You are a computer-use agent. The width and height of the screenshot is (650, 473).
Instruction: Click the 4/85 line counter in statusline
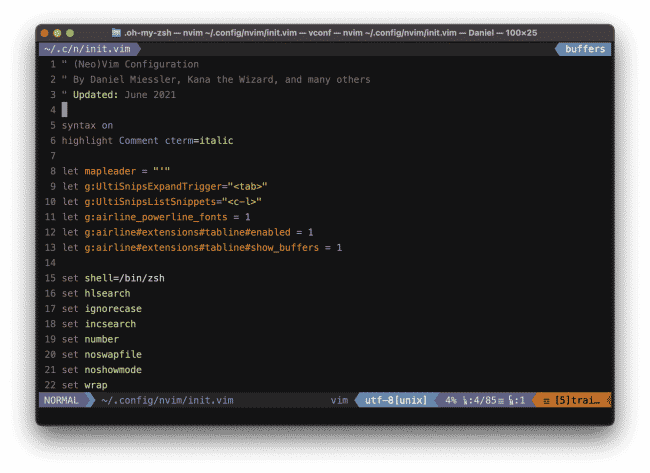[483, 400]
